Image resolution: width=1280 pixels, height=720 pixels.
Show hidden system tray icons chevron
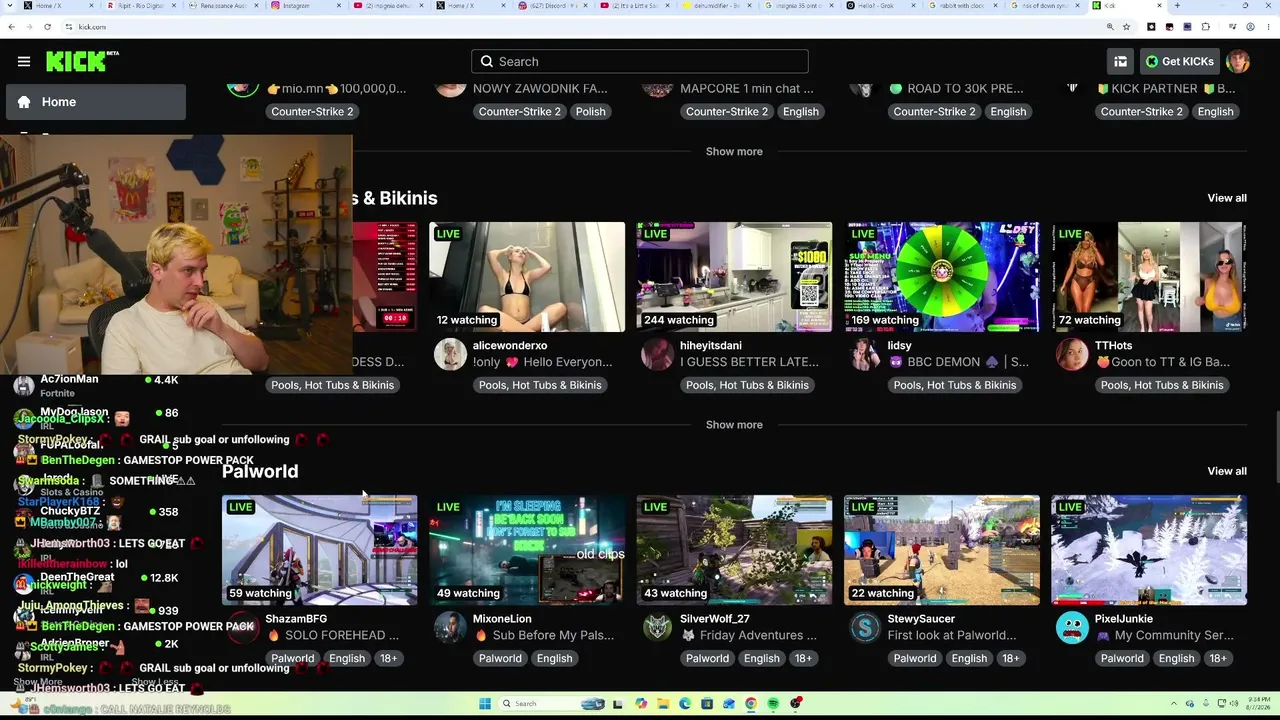1175,704
